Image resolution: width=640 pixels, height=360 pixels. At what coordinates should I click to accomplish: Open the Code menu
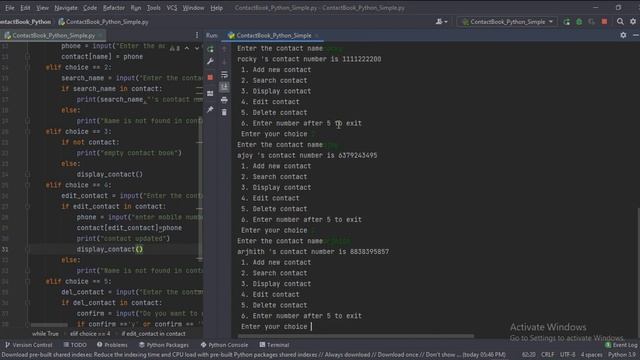[x=90, y=8]
